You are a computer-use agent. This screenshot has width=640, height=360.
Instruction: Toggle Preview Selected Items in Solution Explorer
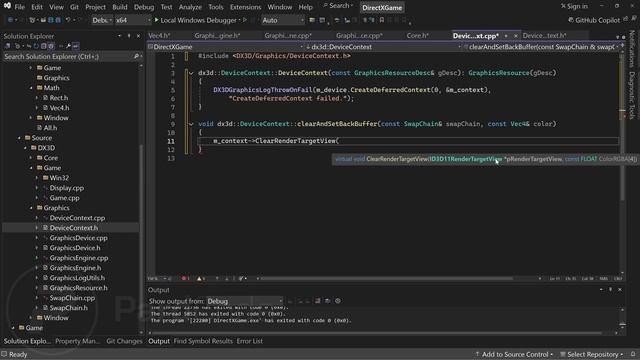76,46
